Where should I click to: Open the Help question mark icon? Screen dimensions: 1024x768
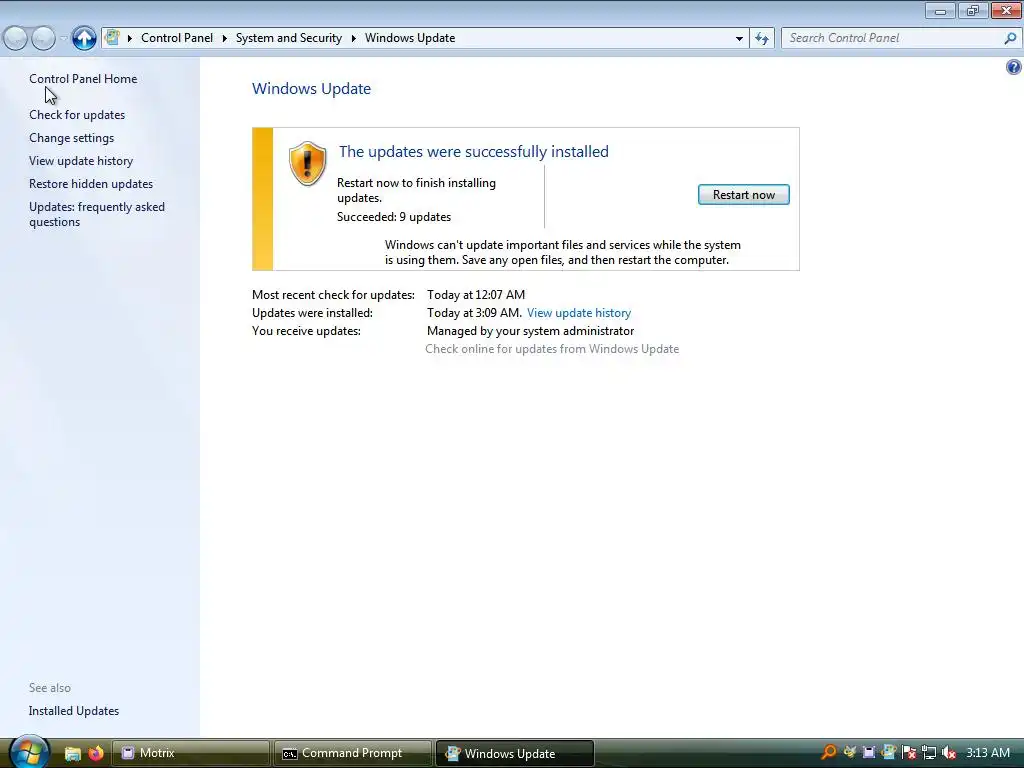(x=1014, y=67)
